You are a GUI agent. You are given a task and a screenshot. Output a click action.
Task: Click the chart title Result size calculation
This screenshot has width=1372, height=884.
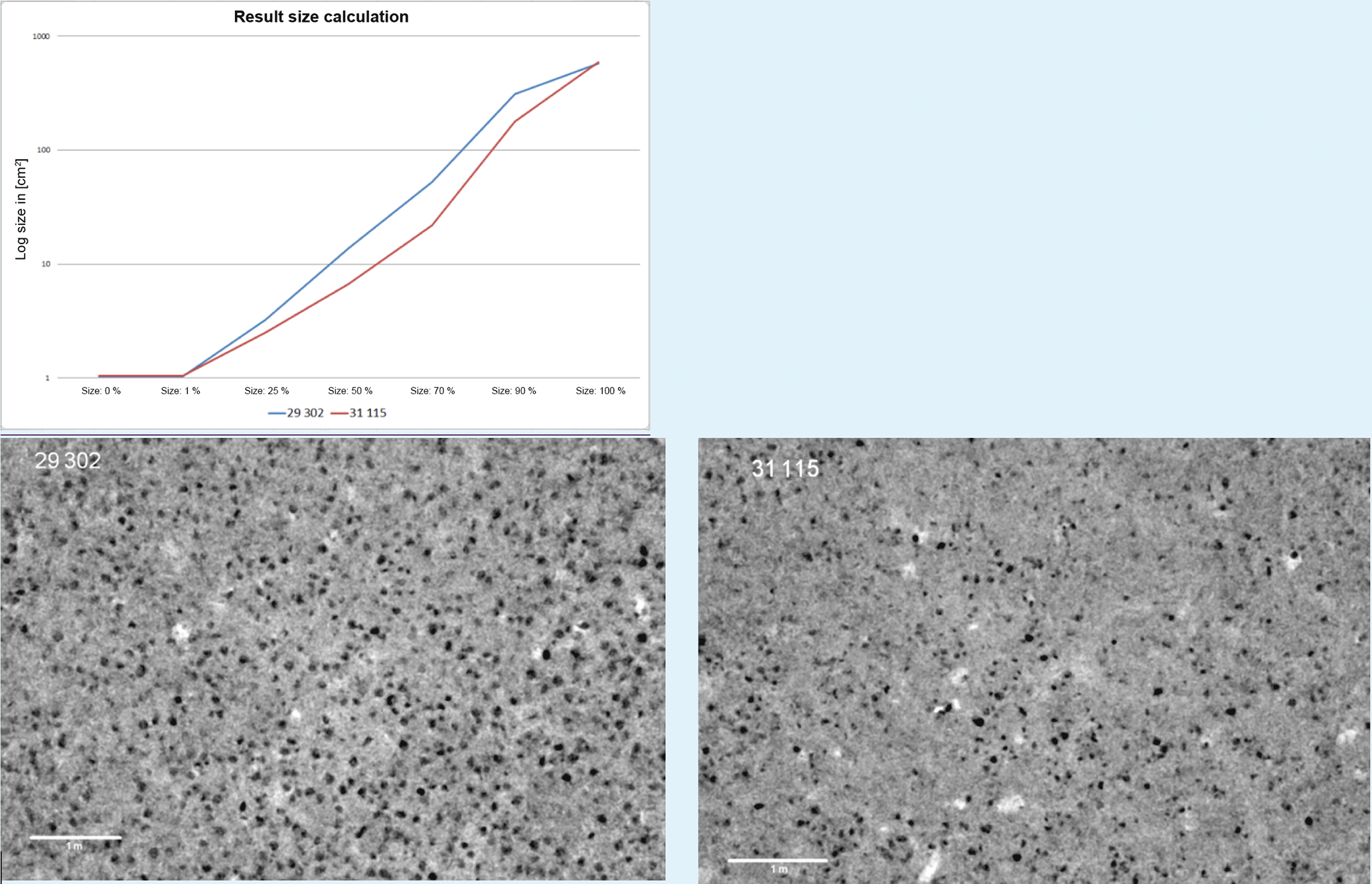pos(321,17)
